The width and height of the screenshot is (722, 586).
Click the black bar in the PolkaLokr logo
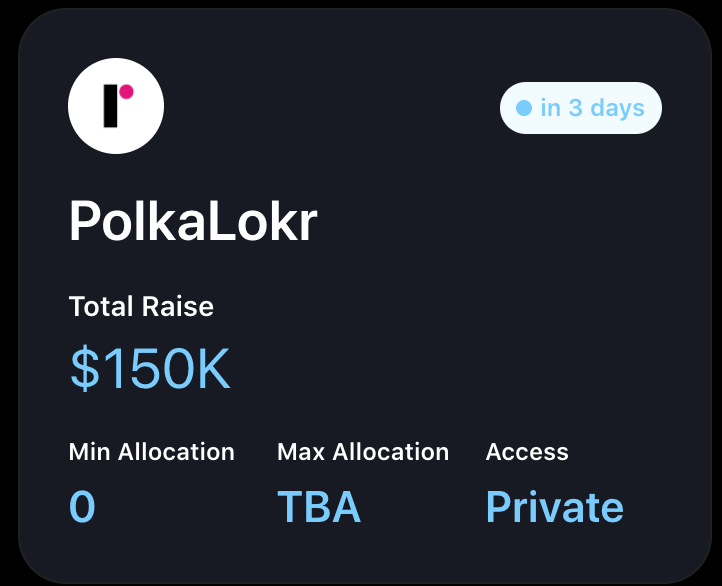click(x=111, y=106)
